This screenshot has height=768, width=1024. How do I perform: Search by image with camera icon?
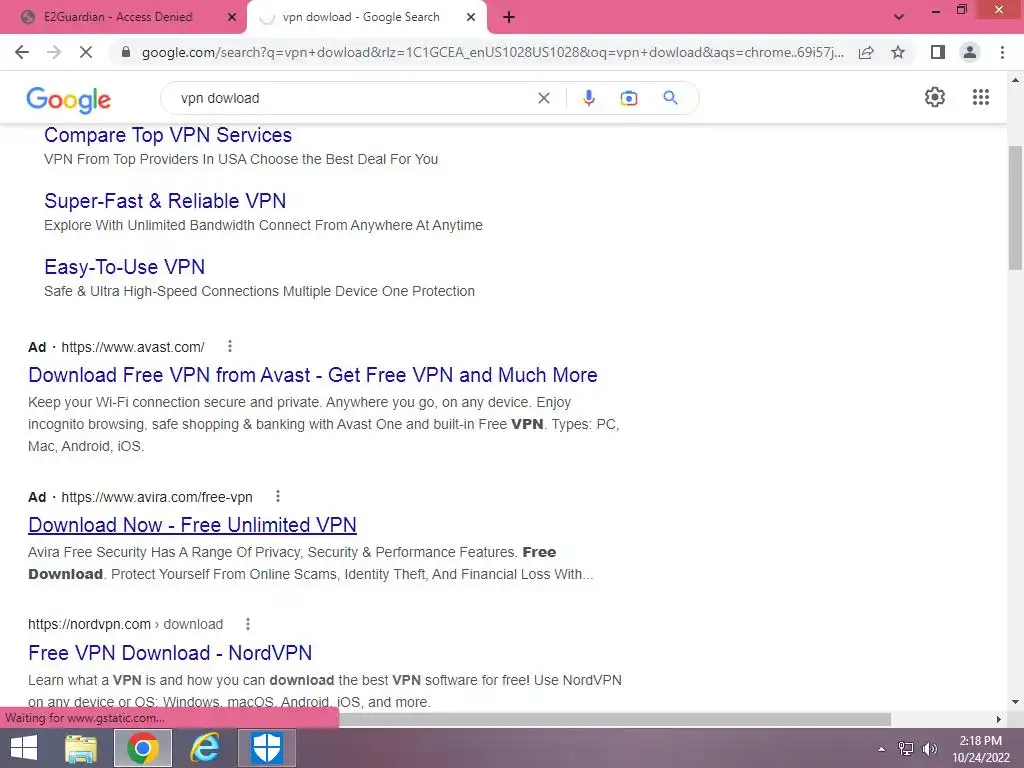coord(629,98)
